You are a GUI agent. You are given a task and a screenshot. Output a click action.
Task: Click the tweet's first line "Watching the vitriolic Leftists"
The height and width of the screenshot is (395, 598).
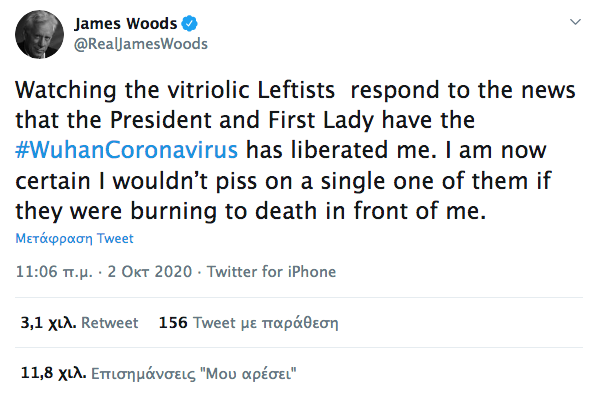(175, 90)
